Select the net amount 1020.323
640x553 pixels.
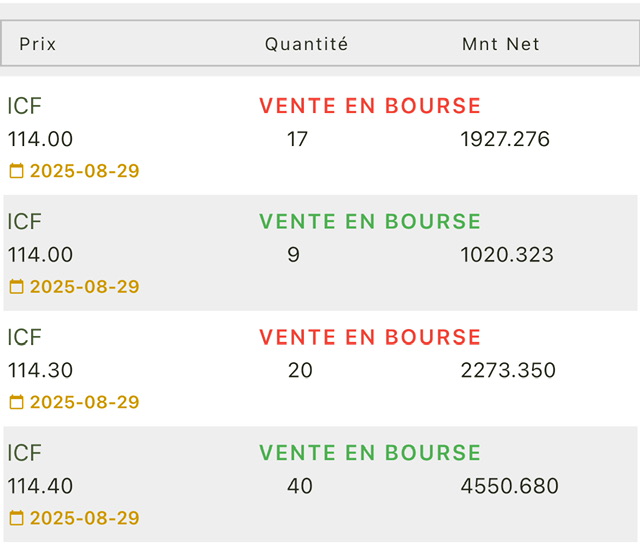tap(507, 255)
